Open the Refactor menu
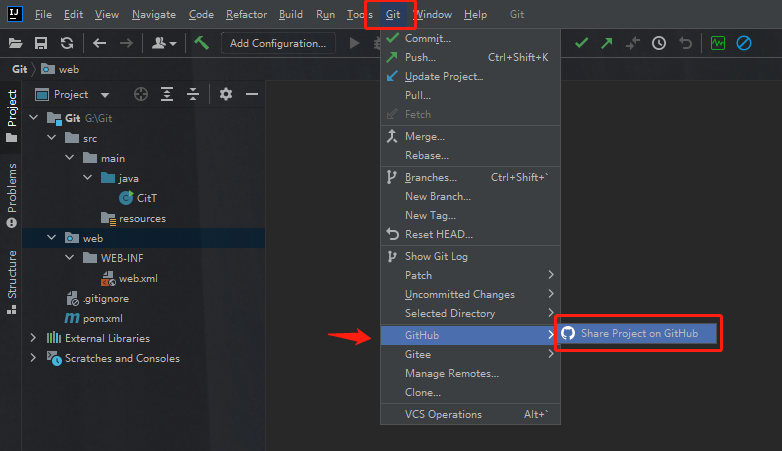 click(x=246, y=14)
